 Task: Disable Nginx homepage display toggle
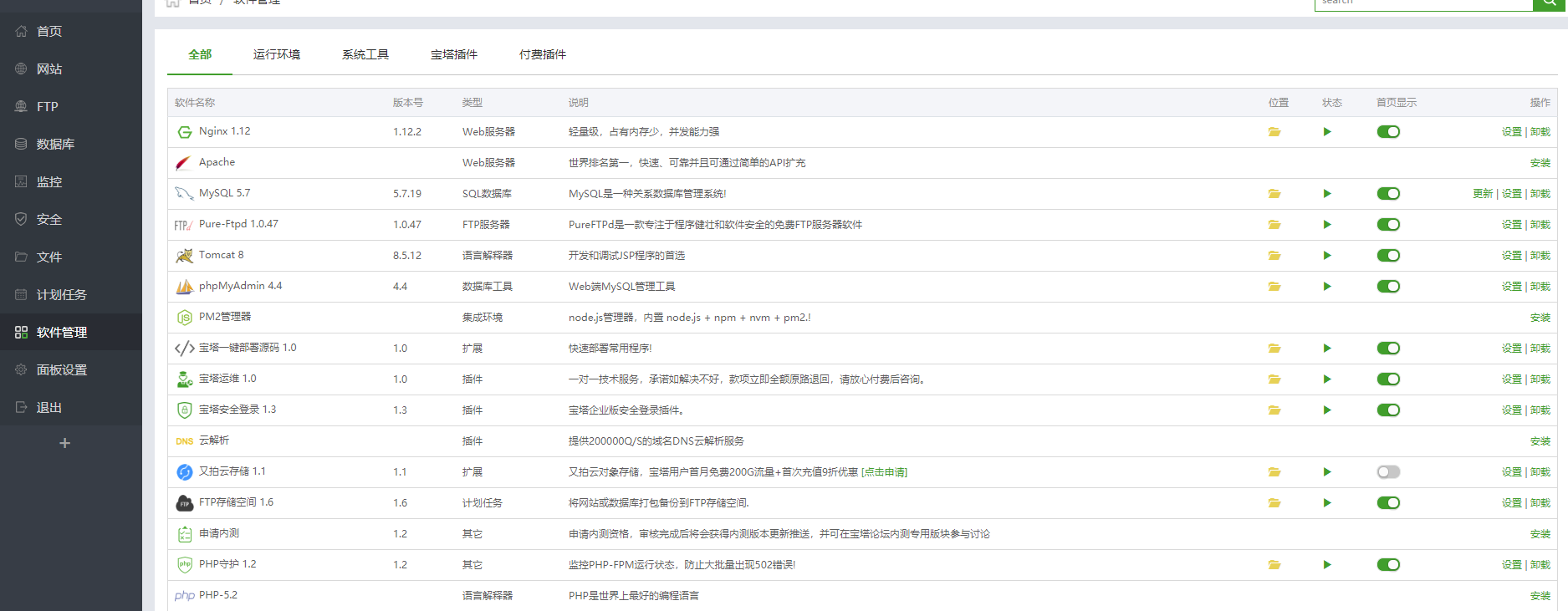coord(1388,132)
